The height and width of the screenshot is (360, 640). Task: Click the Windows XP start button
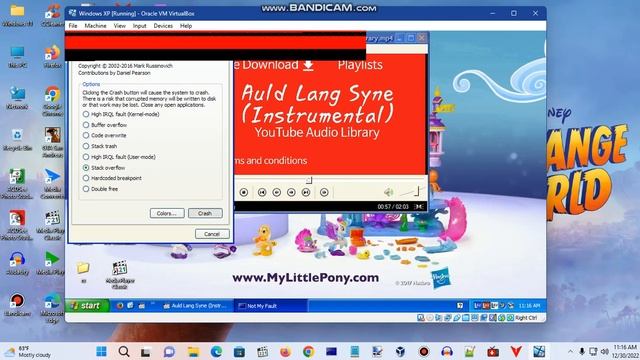(x=87, y=306)
